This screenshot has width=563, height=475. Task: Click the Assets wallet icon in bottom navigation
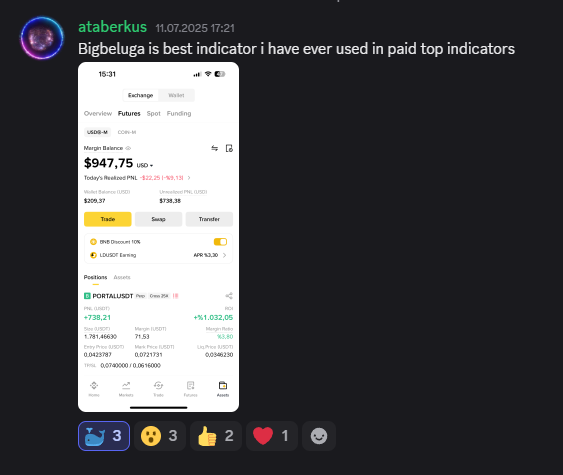[x=223, y=389]
